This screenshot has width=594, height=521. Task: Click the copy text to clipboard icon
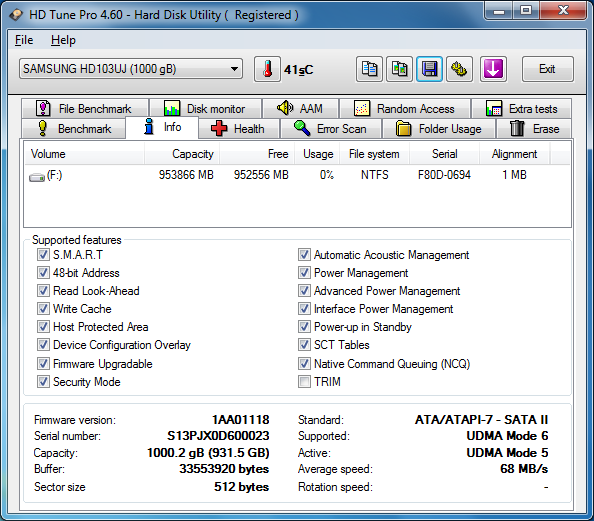click(369, 69)
